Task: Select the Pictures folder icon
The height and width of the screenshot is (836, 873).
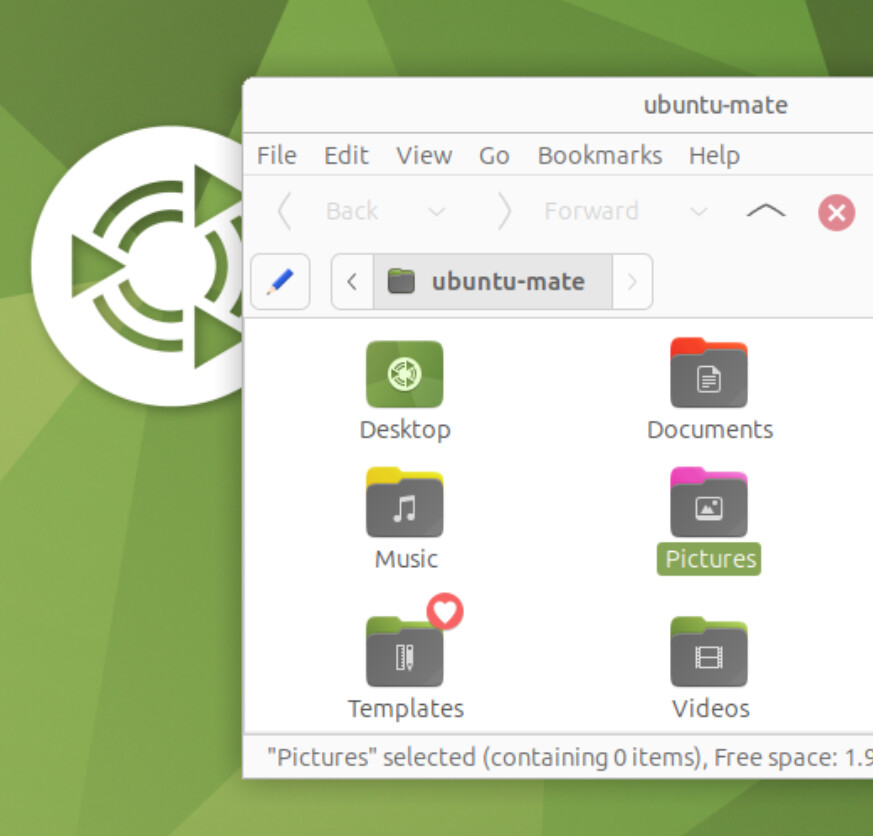Action: click(x=709, y=504)
